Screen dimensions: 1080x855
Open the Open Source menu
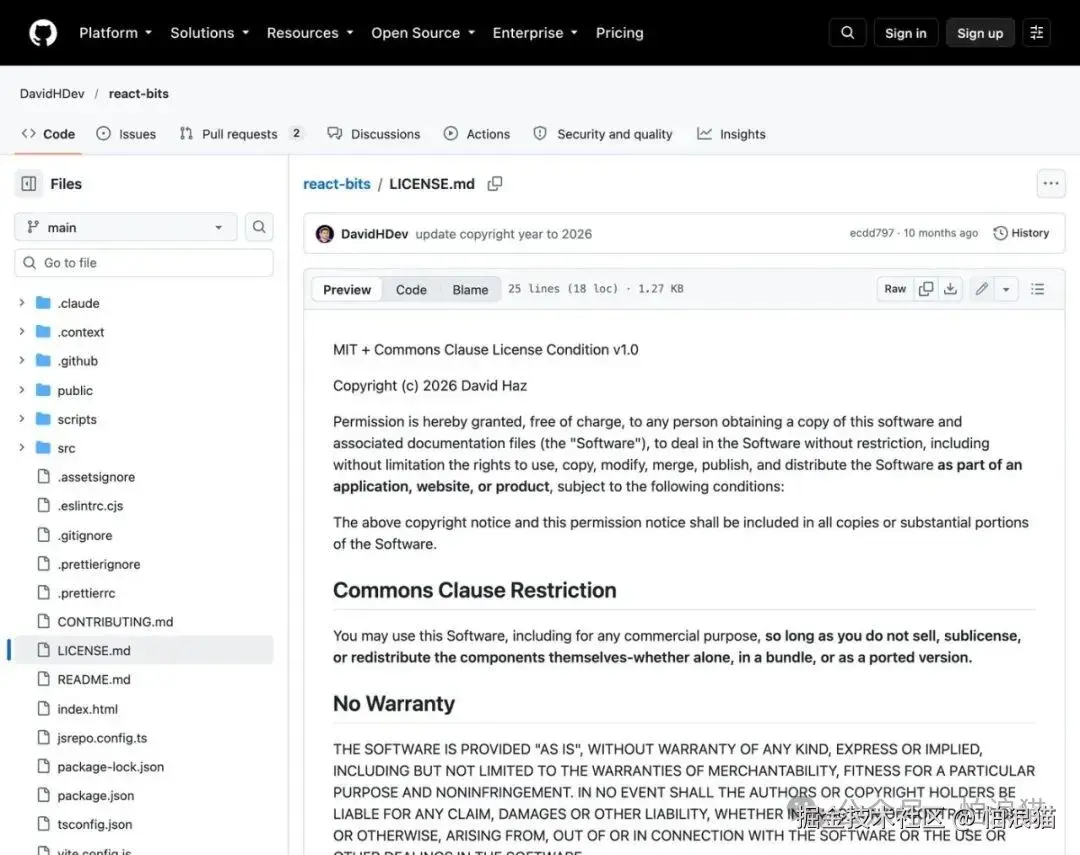pyautogui.click(x=423, y=32)
